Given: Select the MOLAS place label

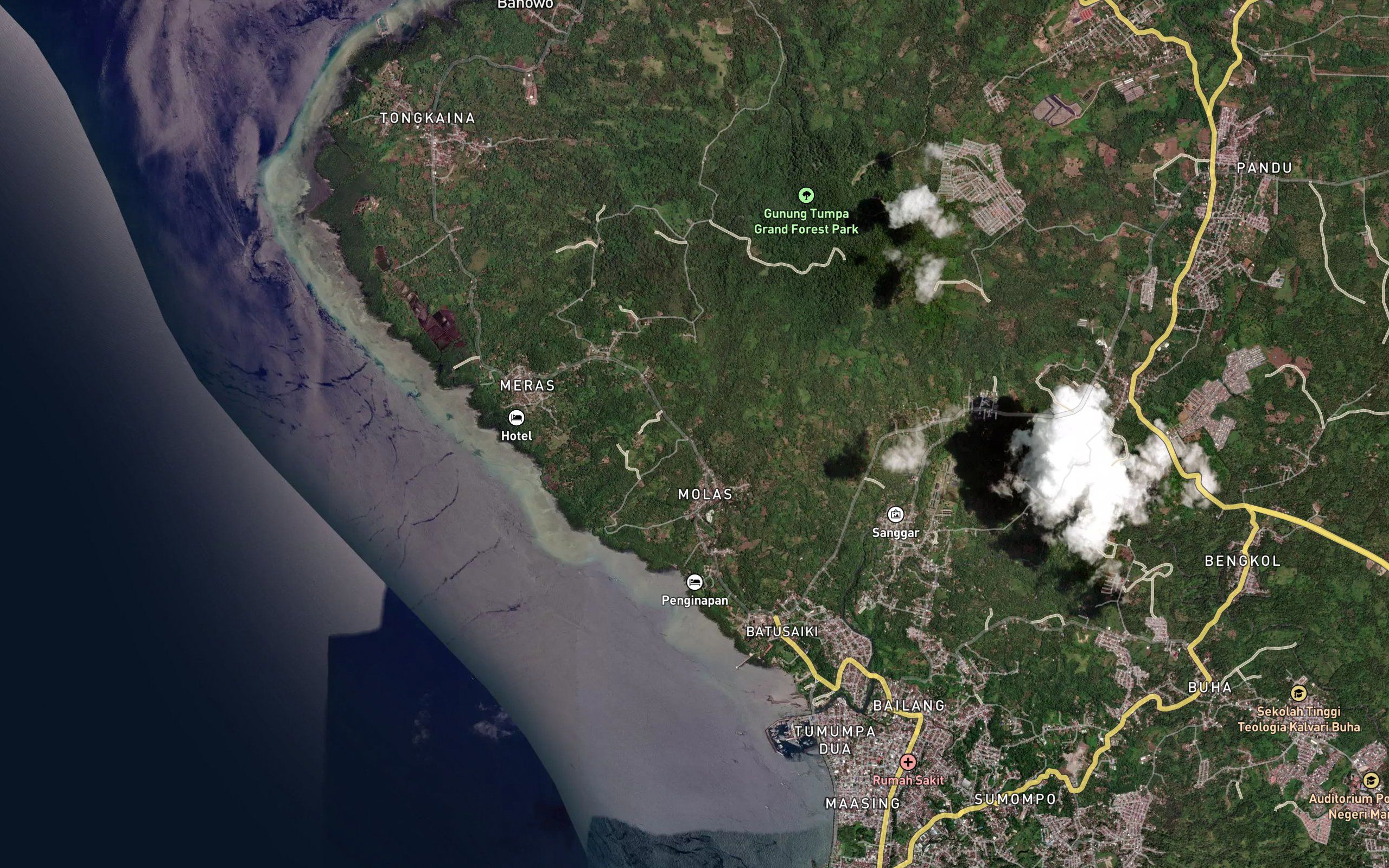Looking at the screenshot, I should pyautogui.click(x=705, y=494).
